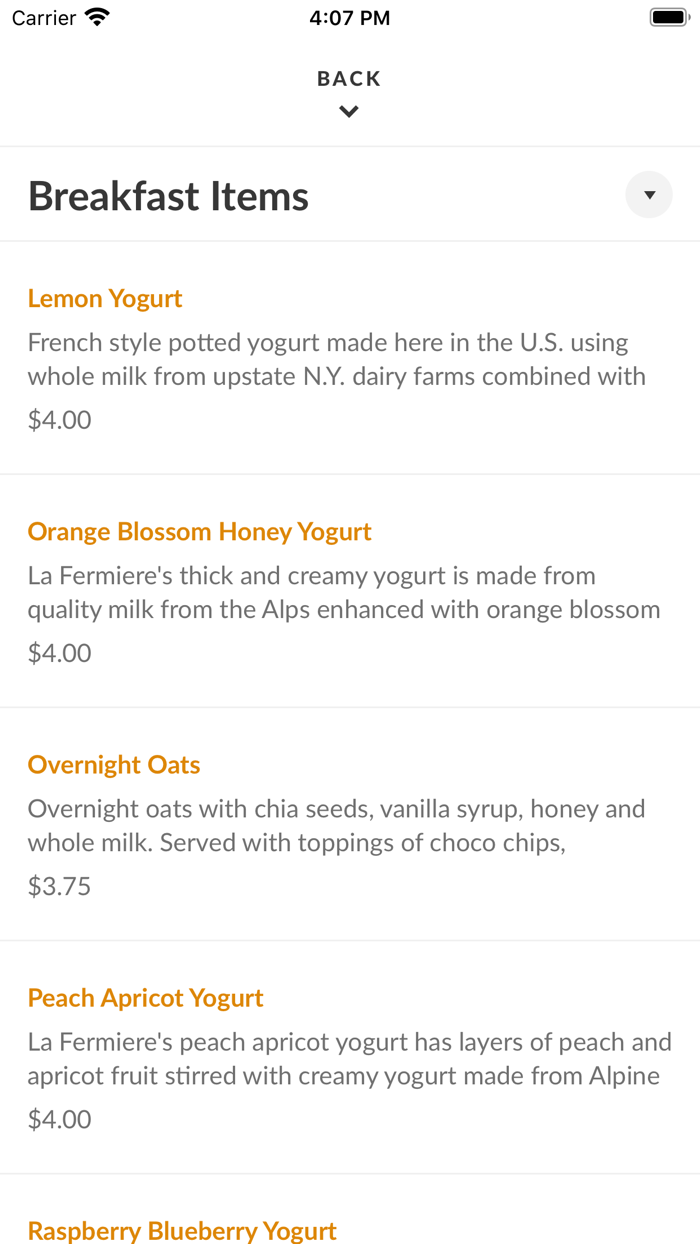The width and height of the screenshot is (700, 1244).
Task: Select the Lemon Yogurt item title
Action: 105,298
